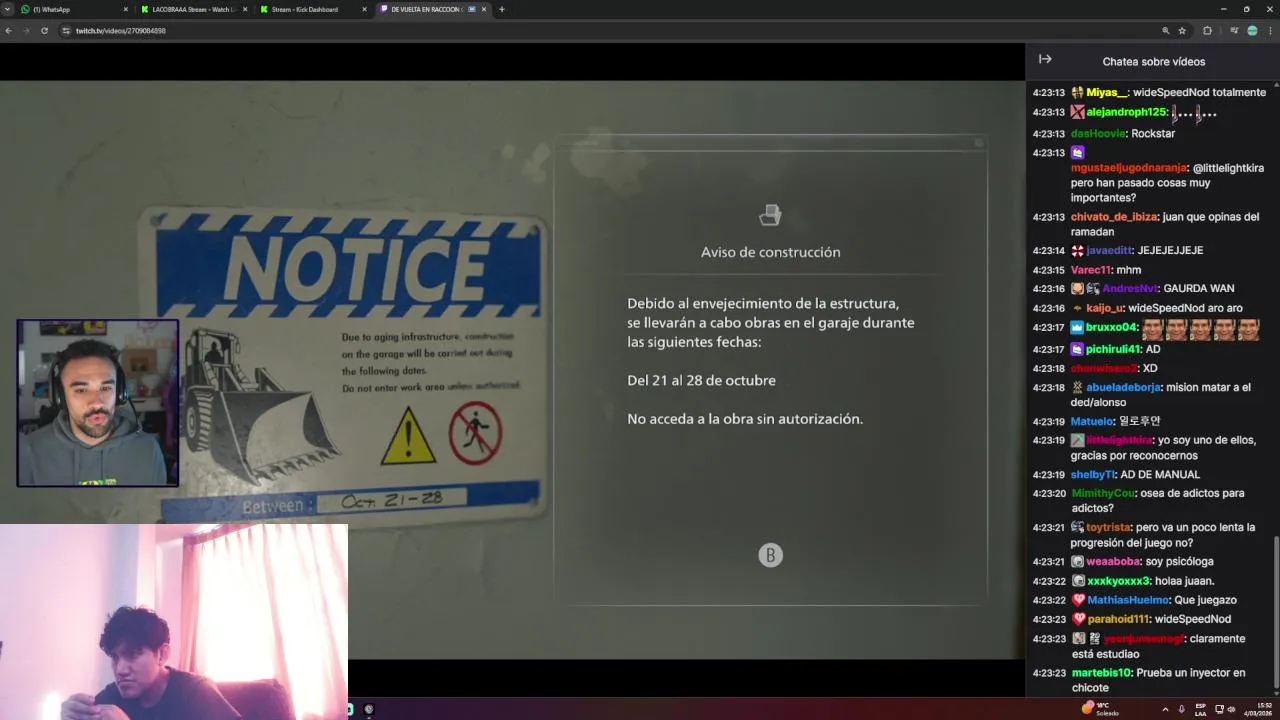
Task: Click the microphone icon in system tray
Action: tap(1181, 709)
